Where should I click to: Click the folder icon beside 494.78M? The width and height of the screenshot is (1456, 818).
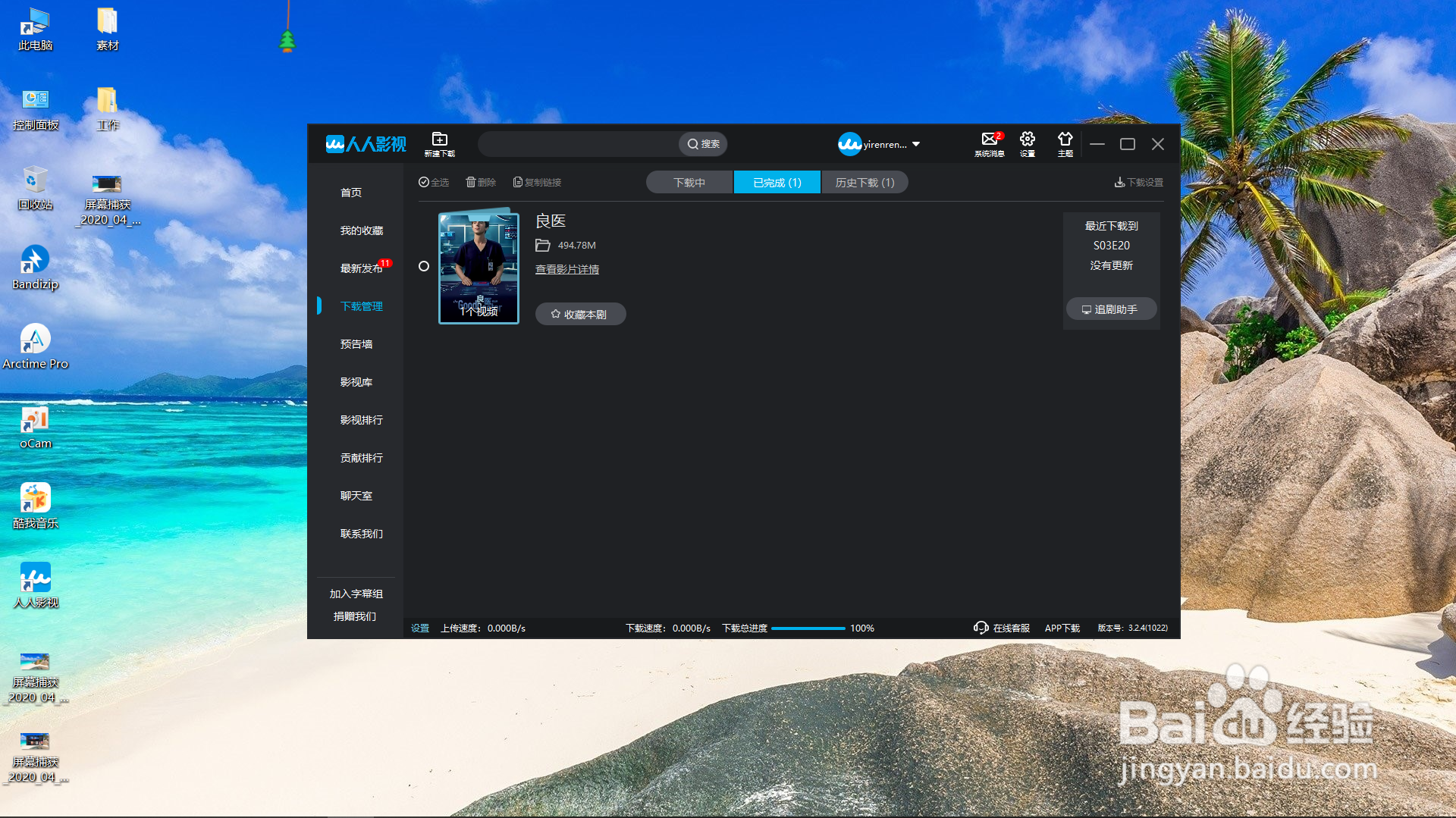[x=543, y=245]
